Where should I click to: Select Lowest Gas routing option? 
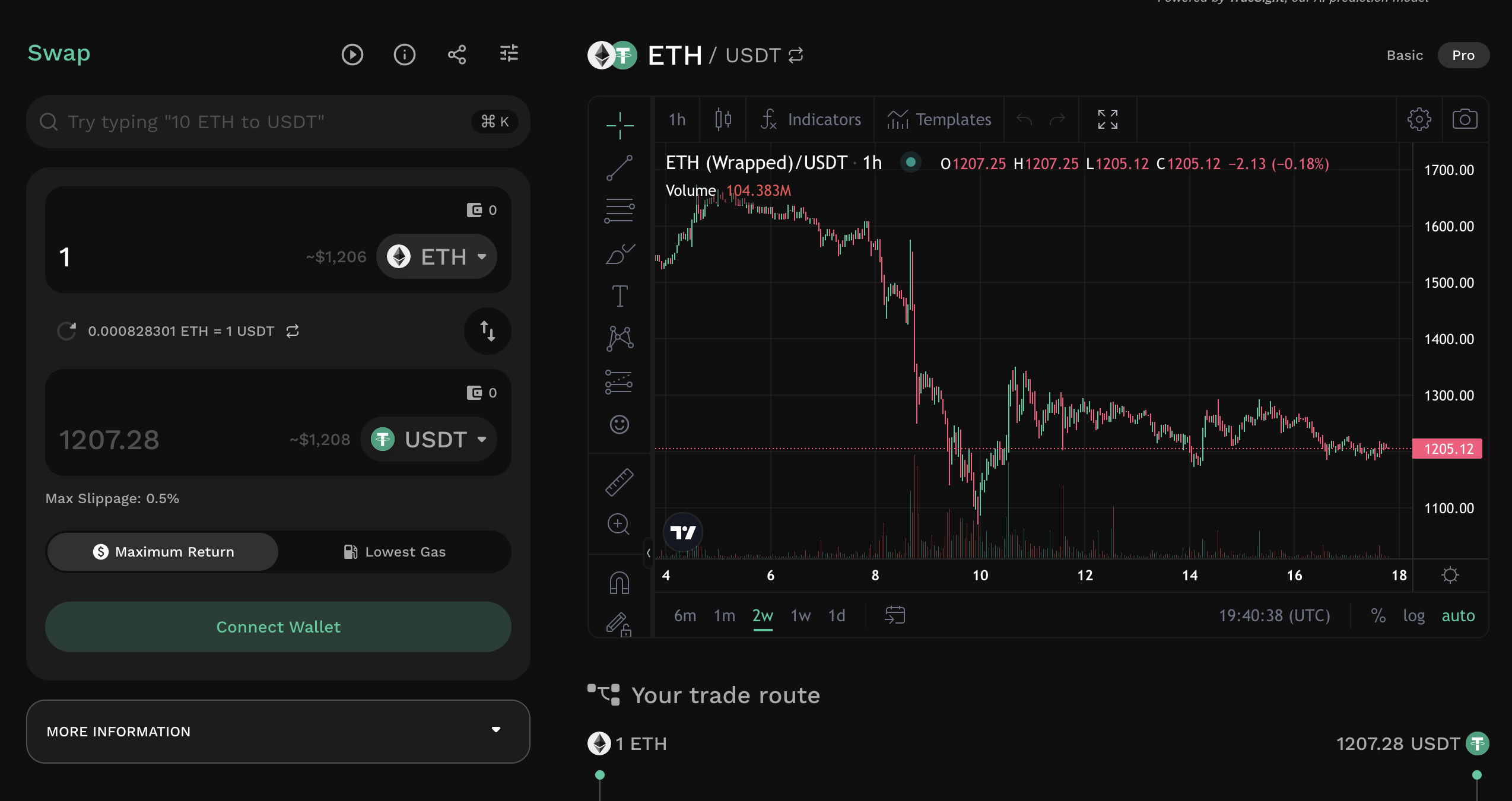click(x=395, y=552)
